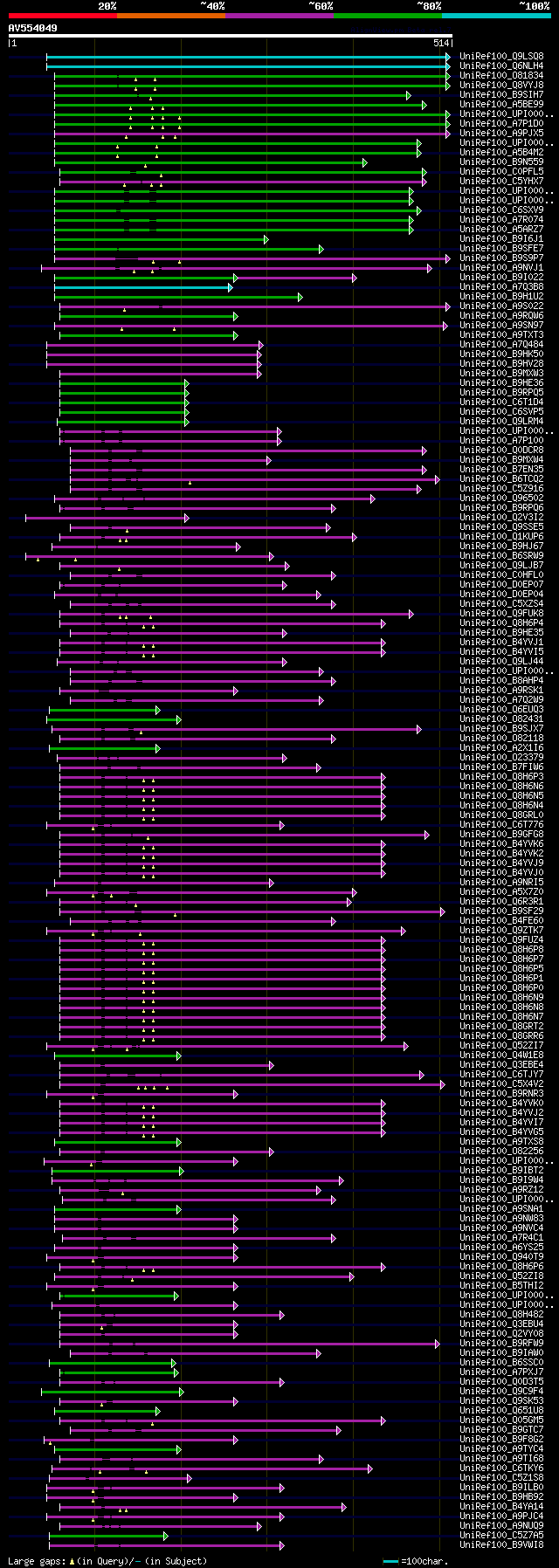Click the red 20% identity legend bar
The width and height of the screenshot is (559, 1568).
[x=62, y=16]
